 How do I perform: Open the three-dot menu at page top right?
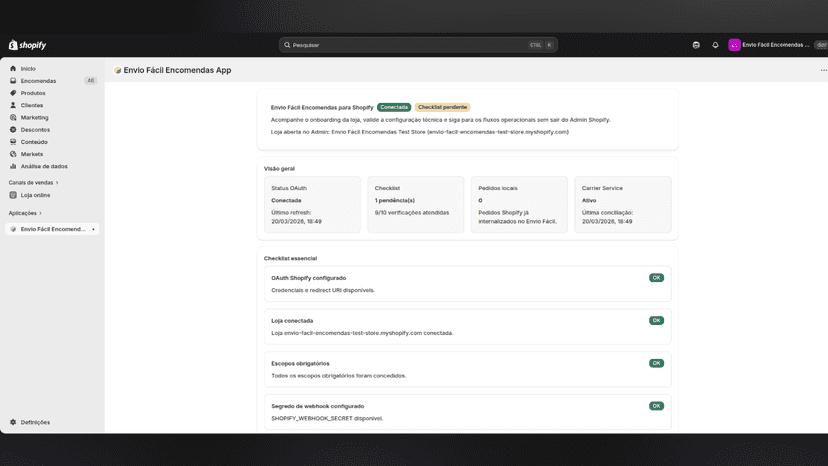click(x=823, y=70)
